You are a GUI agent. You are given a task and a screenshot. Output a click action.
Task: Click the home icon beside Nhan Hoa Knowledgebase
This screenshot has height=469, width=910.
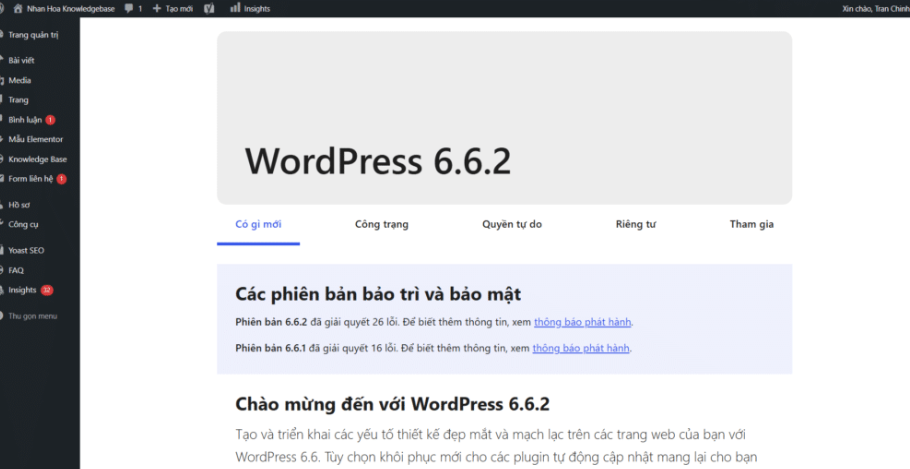18,9
